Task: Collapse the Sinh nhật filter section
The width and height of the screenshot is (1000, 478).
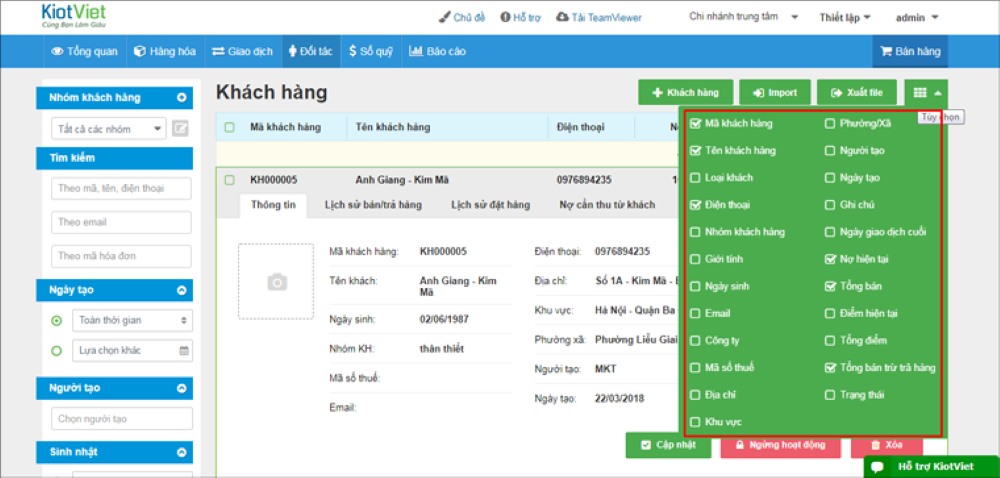Action: tap(182, 453)
